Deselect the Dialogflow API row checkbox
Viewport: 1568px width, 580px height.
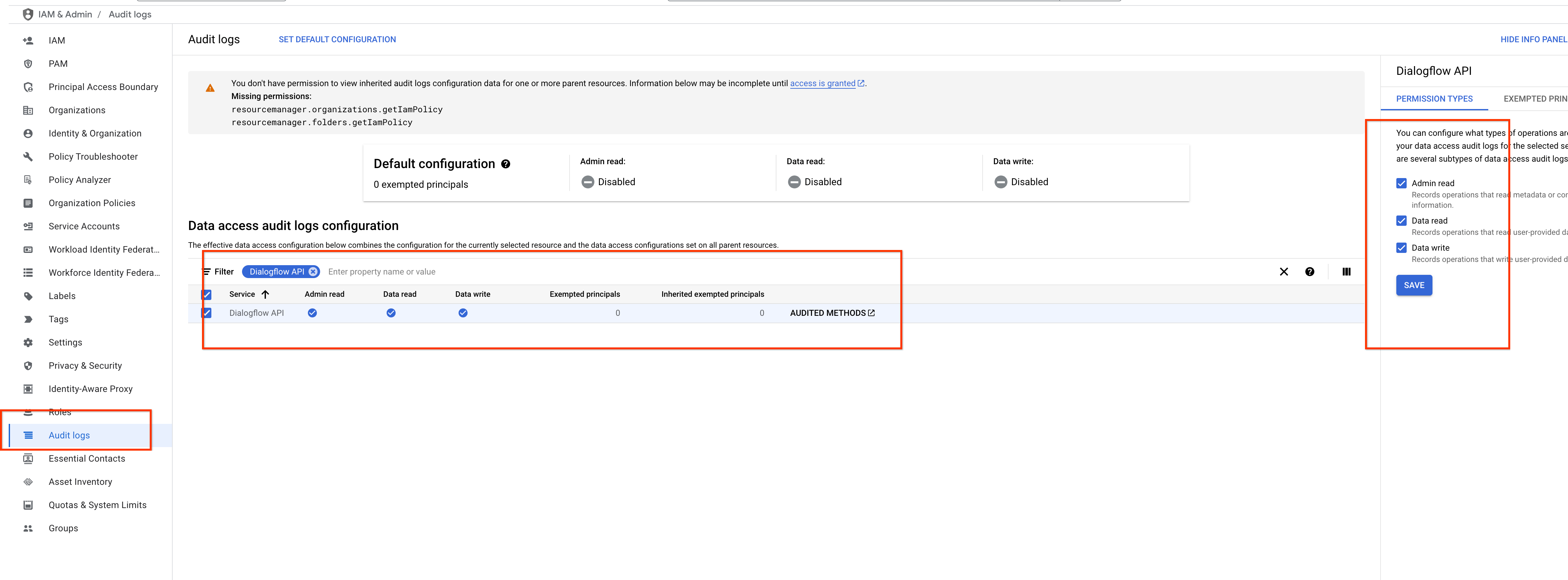click(207, 313)
